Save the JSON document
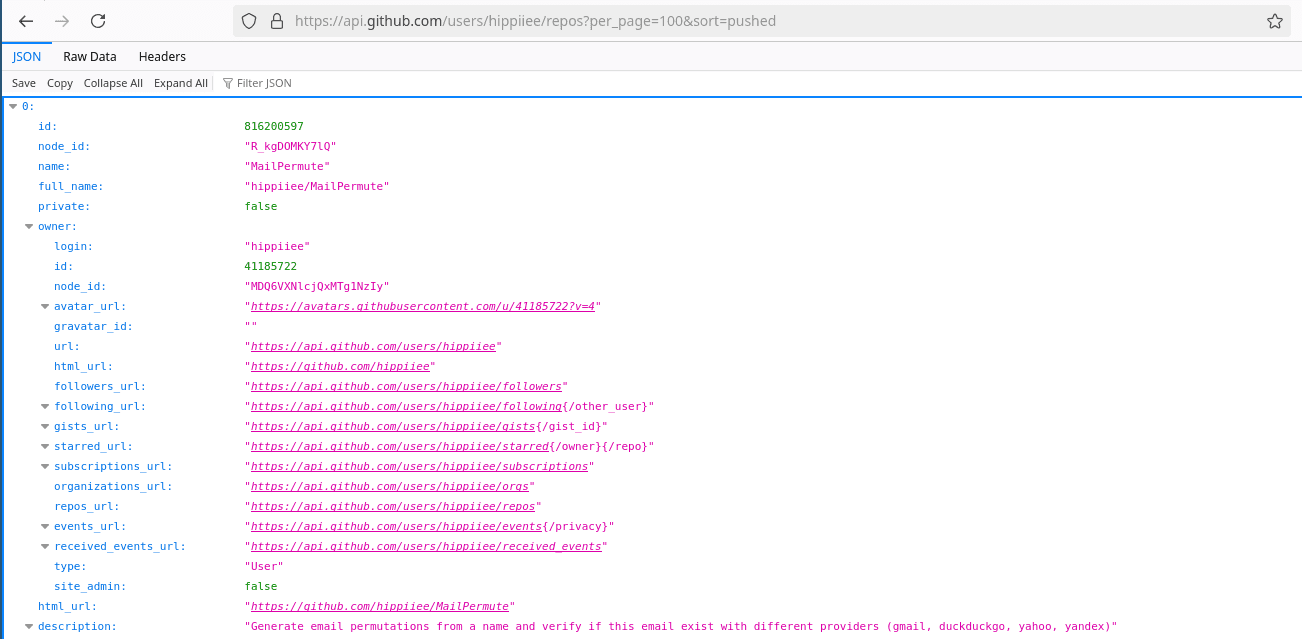1302x639 pixels. coord(24,83)
